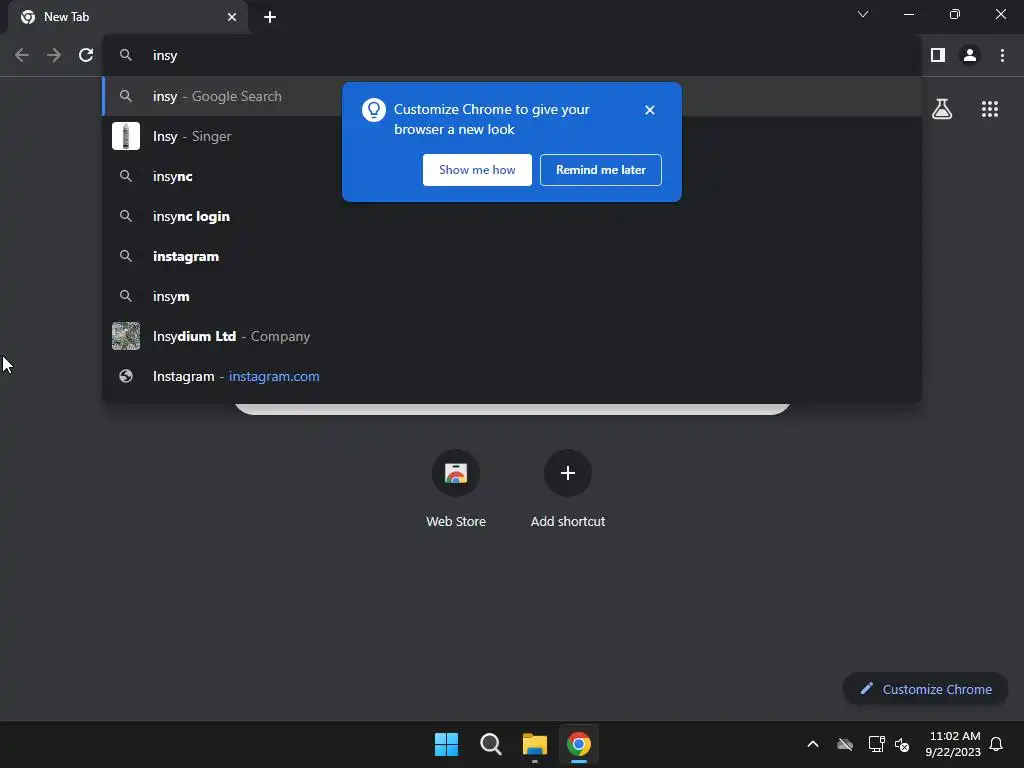Open File Explorer from taskbar
This screenshot has height=768, width=1024.
535,744
